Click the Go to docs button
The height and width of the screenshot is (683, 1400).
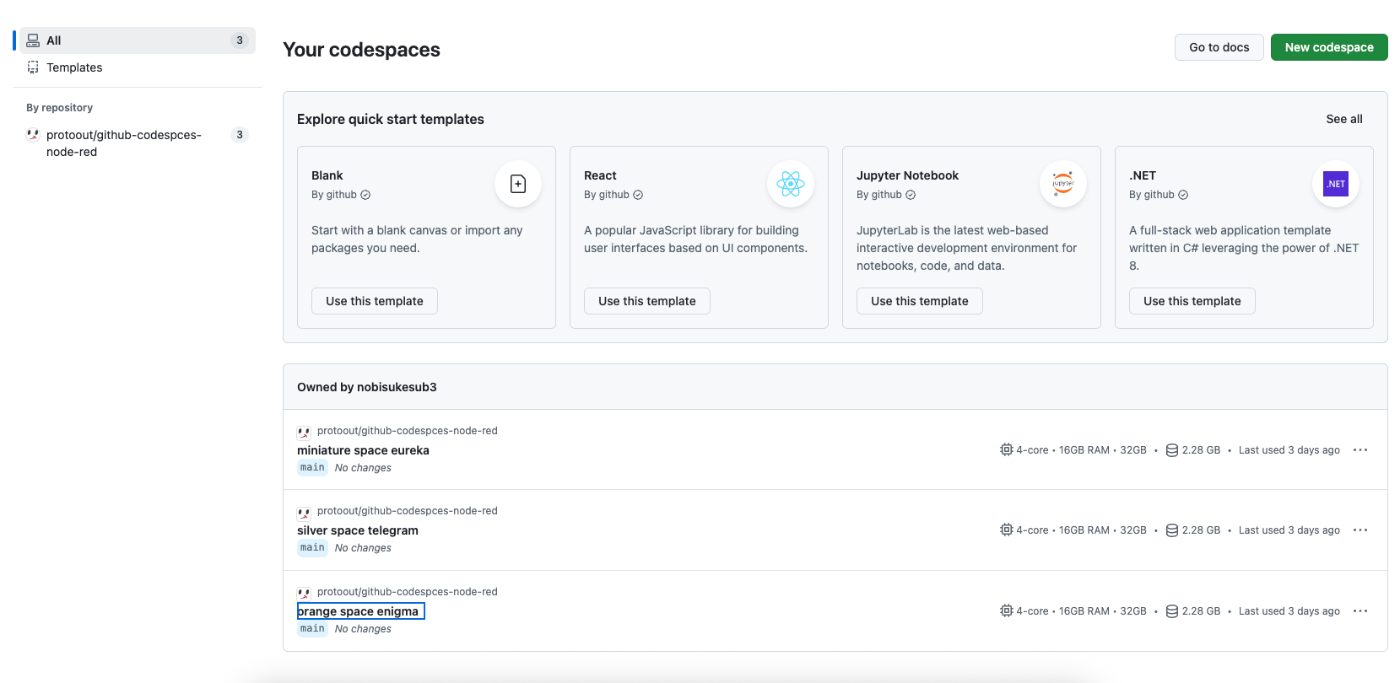[1219, 47]
